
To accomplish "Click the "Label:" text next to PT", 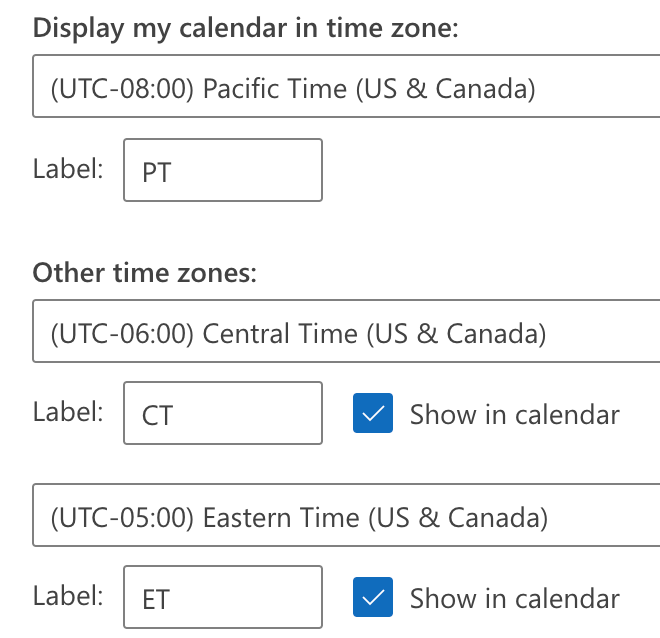I will point(68,169).
